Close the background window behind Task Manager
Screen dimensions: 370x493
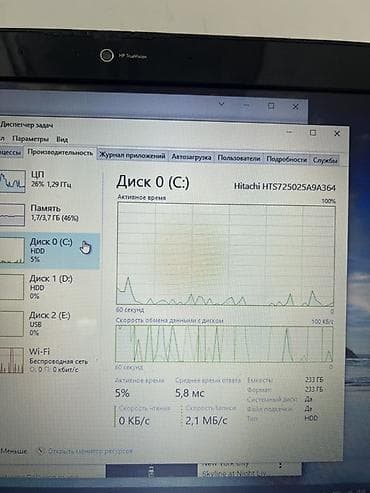(295, 107)
